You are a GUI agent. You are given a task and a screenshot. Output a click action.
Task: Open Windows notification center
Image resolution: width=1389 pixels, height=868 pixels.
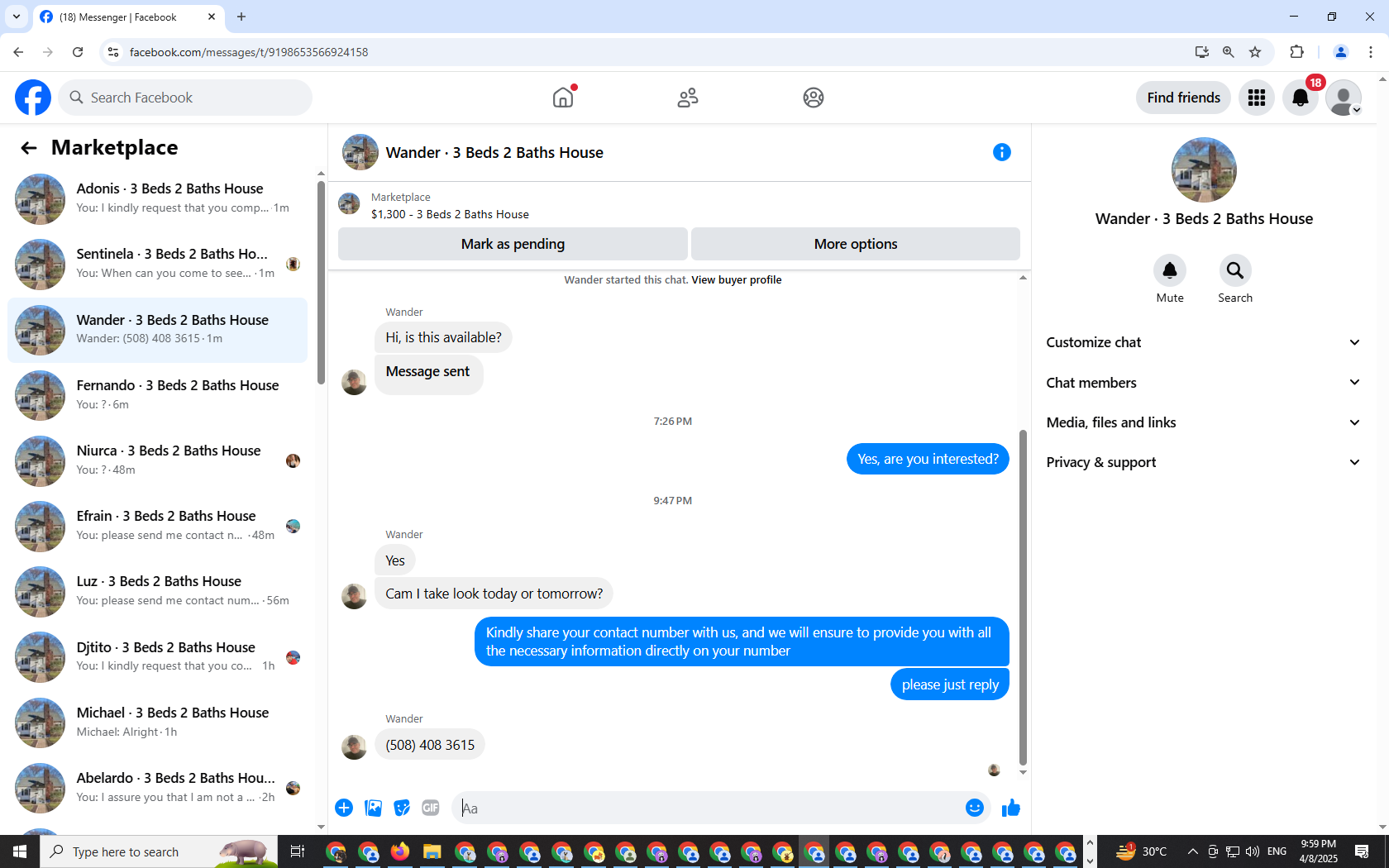tap(1362, 851)
